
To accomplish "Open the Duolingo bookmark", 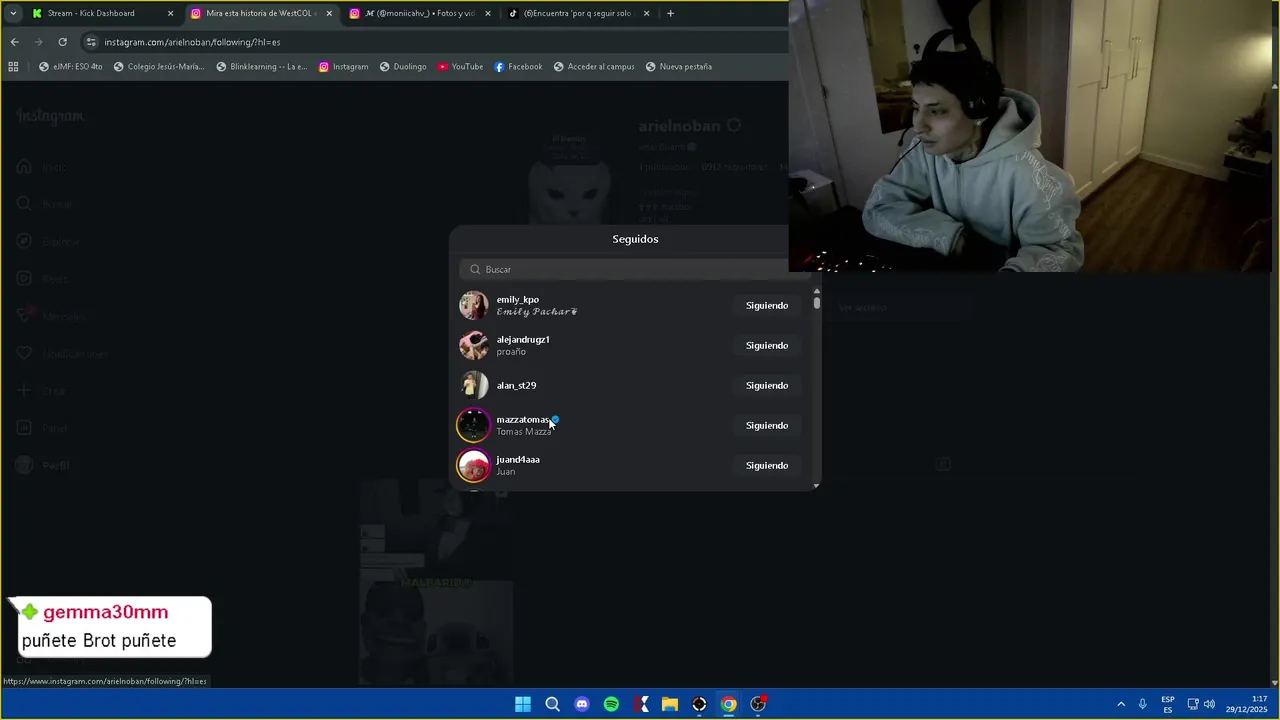I will tap(403, 67).
